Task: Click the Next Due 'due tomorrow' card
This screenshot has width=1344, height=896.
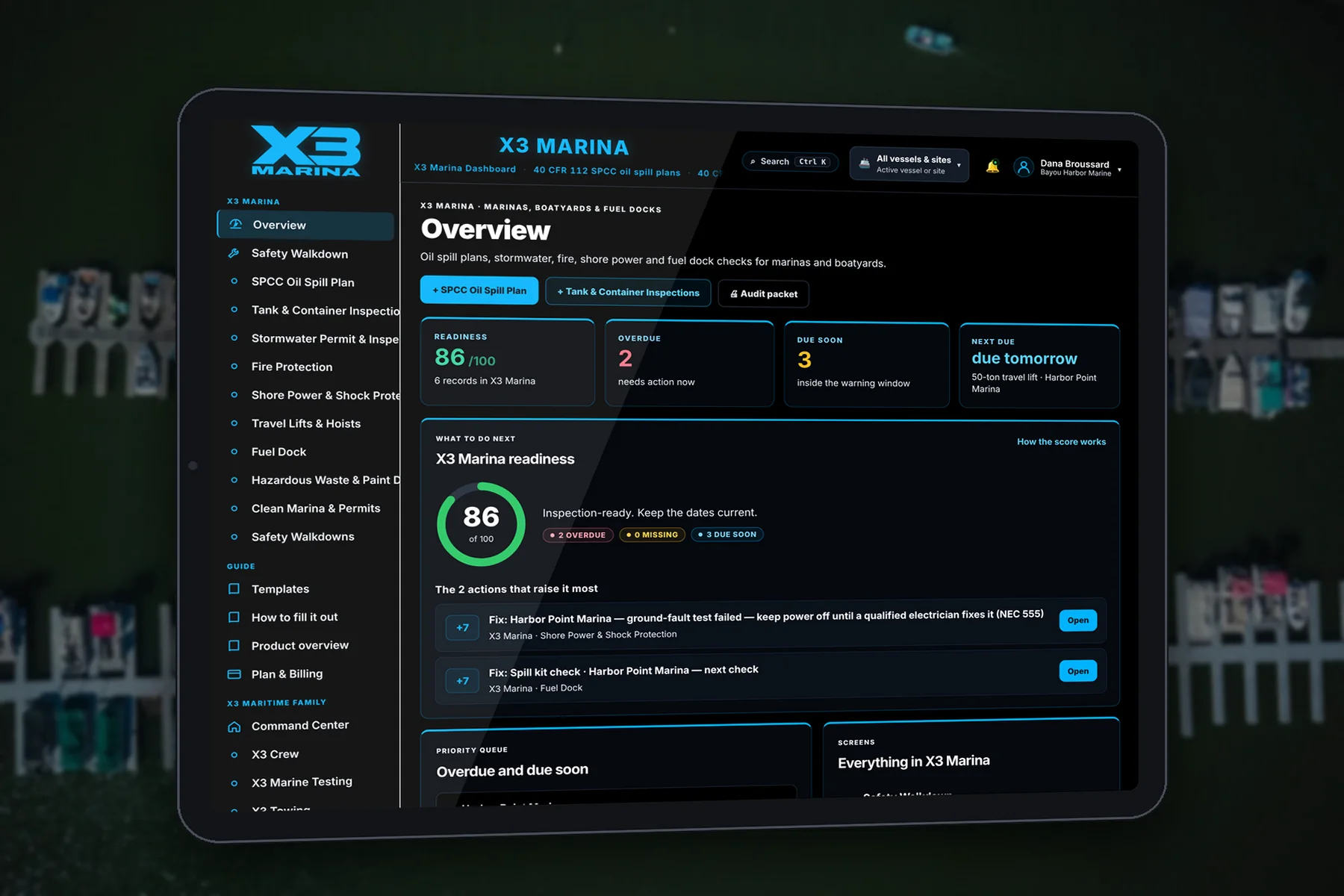Action: 1039,366
